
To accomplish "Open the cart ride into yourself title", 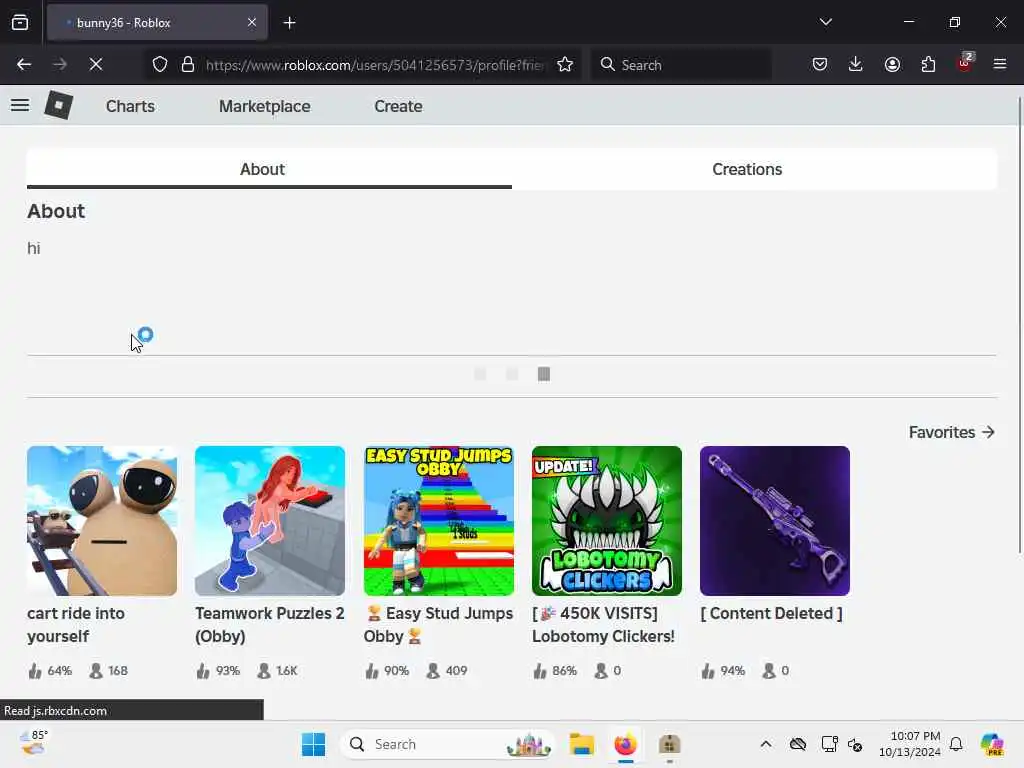I will (76, 624).
